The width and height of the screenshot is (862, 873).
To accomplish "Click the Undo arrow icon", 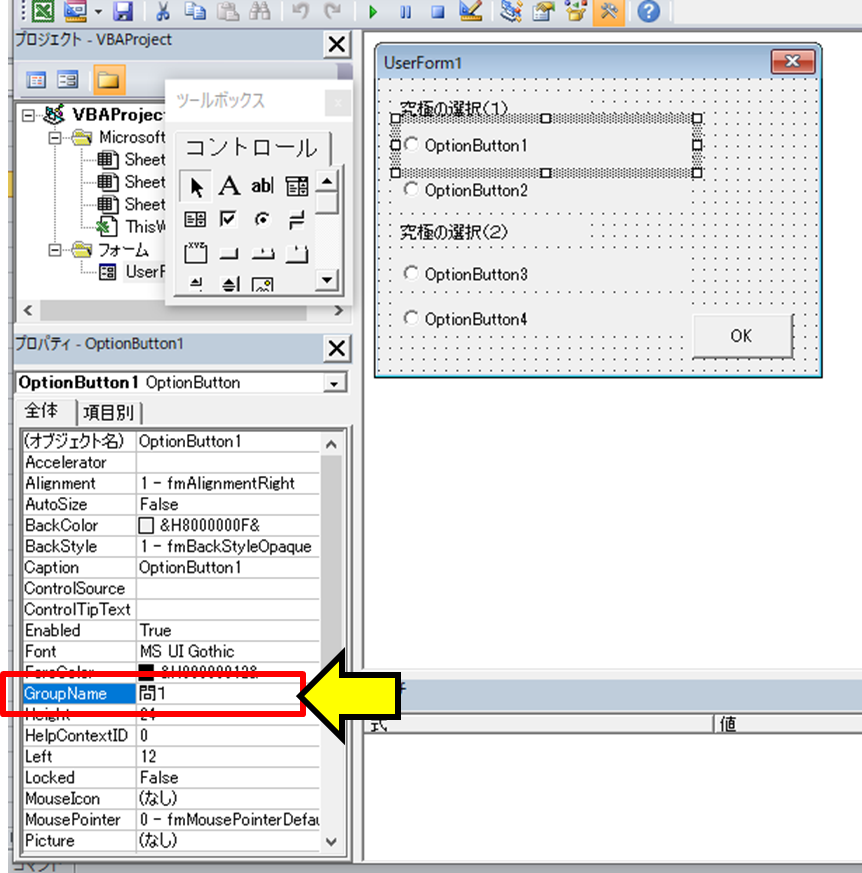I will pyautogui.click(x=300, y=11).
